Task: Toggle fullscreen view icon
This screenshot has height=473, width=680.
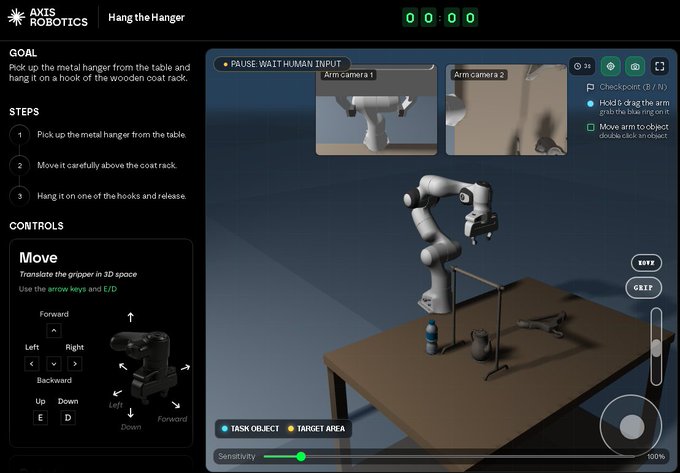Action: coord(660,66)
